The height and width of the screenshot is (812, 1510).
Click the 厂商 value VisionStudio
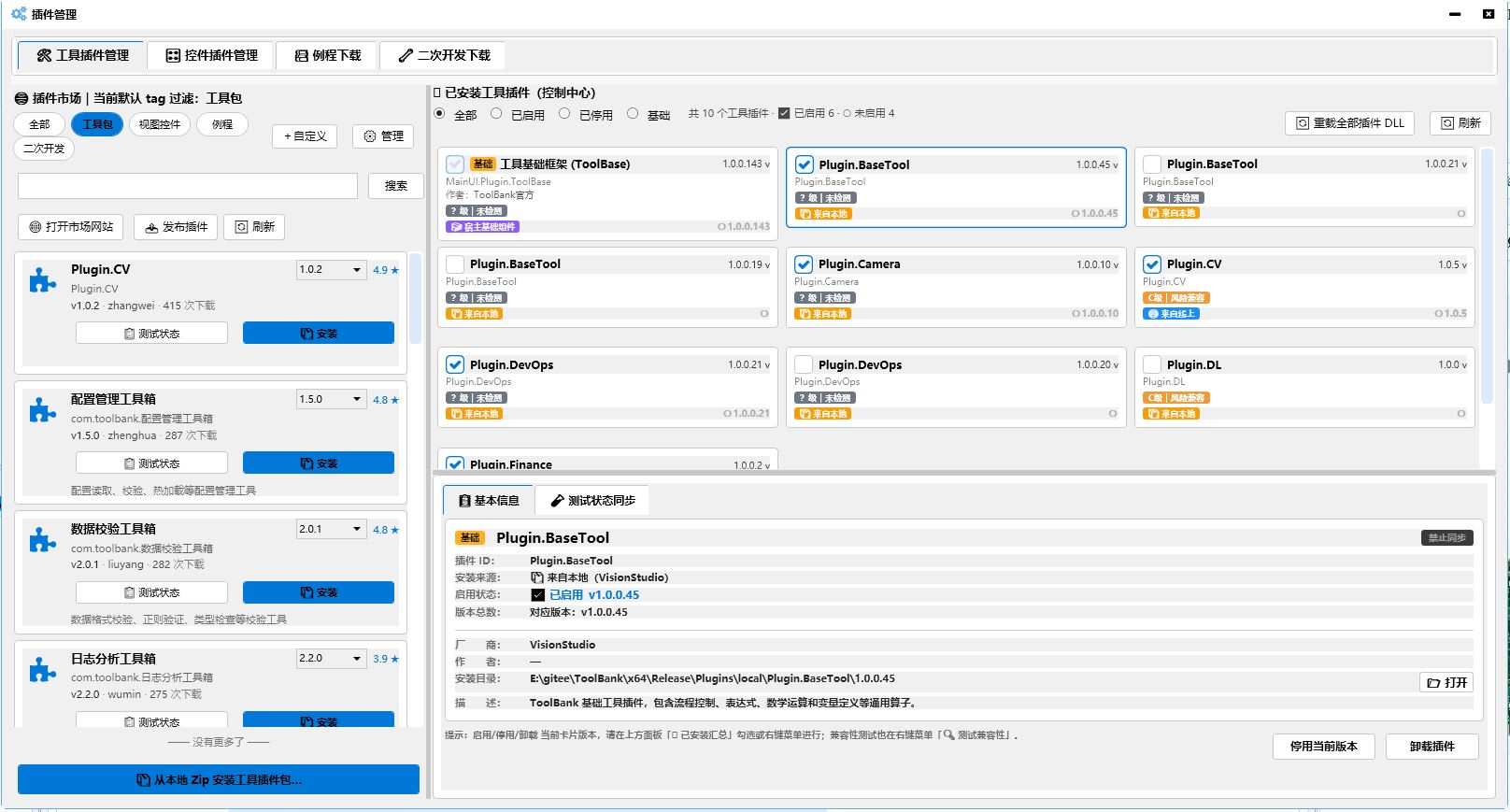click(563, 645)
